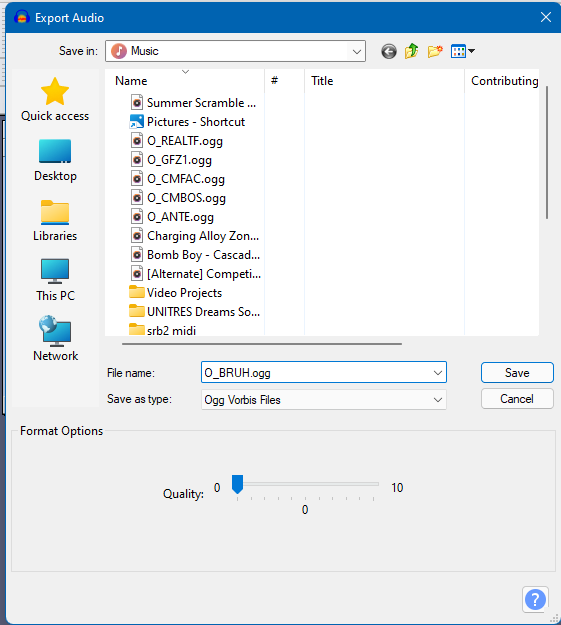Image resolution: width=561 pixels, height=625 pixels.
Task: Expand the File name history dropdown
Action: [x=437, y=373]
